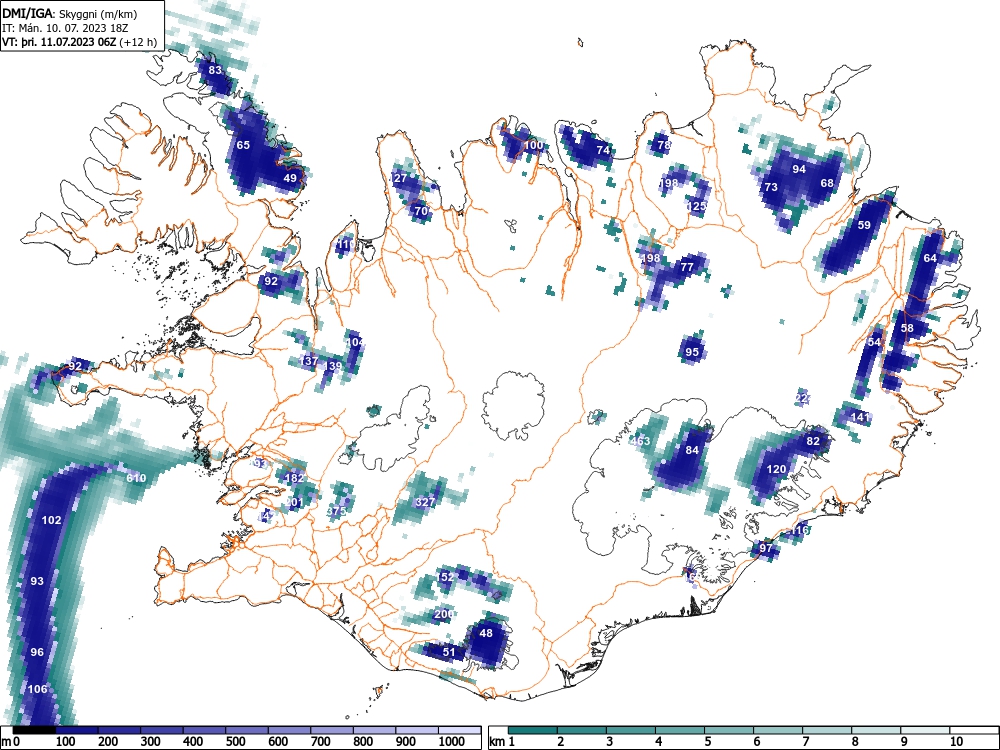Click the value 78 on the map

coord(665,145)
